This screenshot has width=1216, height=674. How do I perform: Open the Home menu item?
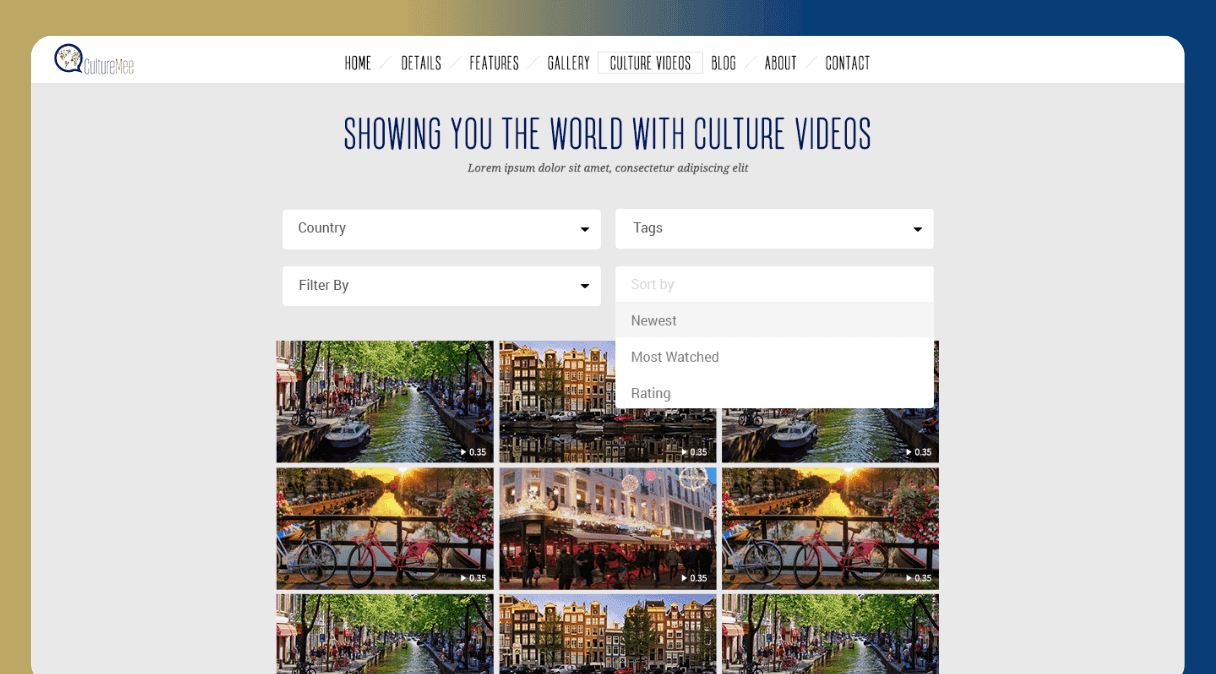pos(358,63)
